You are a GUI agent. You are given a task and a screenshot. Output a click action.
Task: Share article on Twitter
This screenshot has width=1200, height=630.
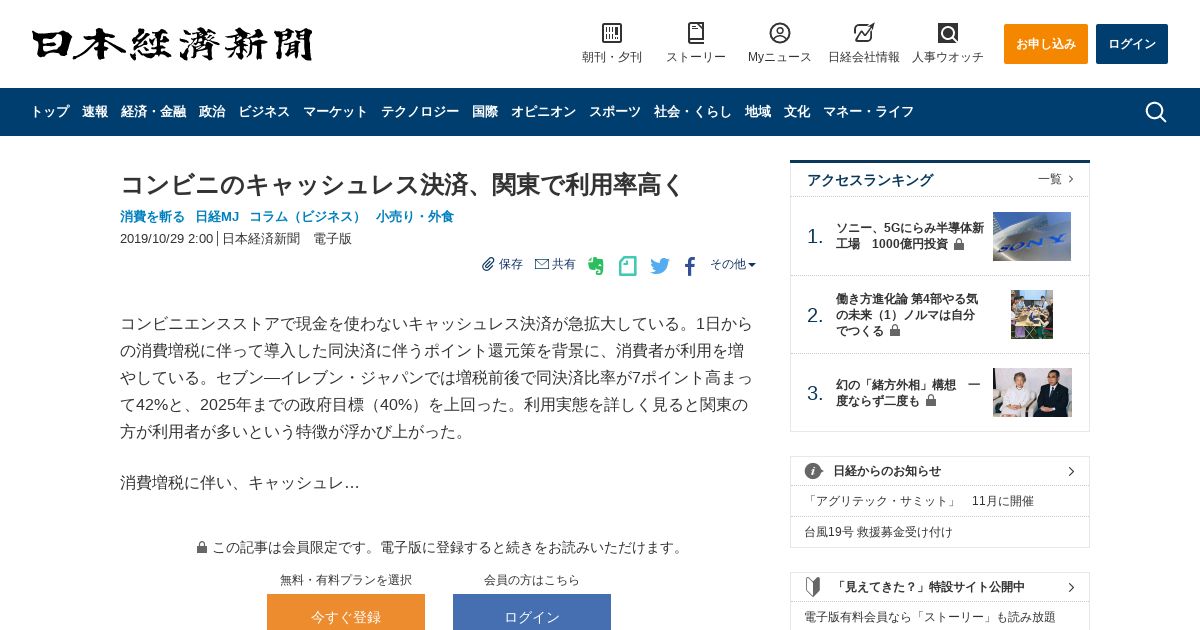660,266
